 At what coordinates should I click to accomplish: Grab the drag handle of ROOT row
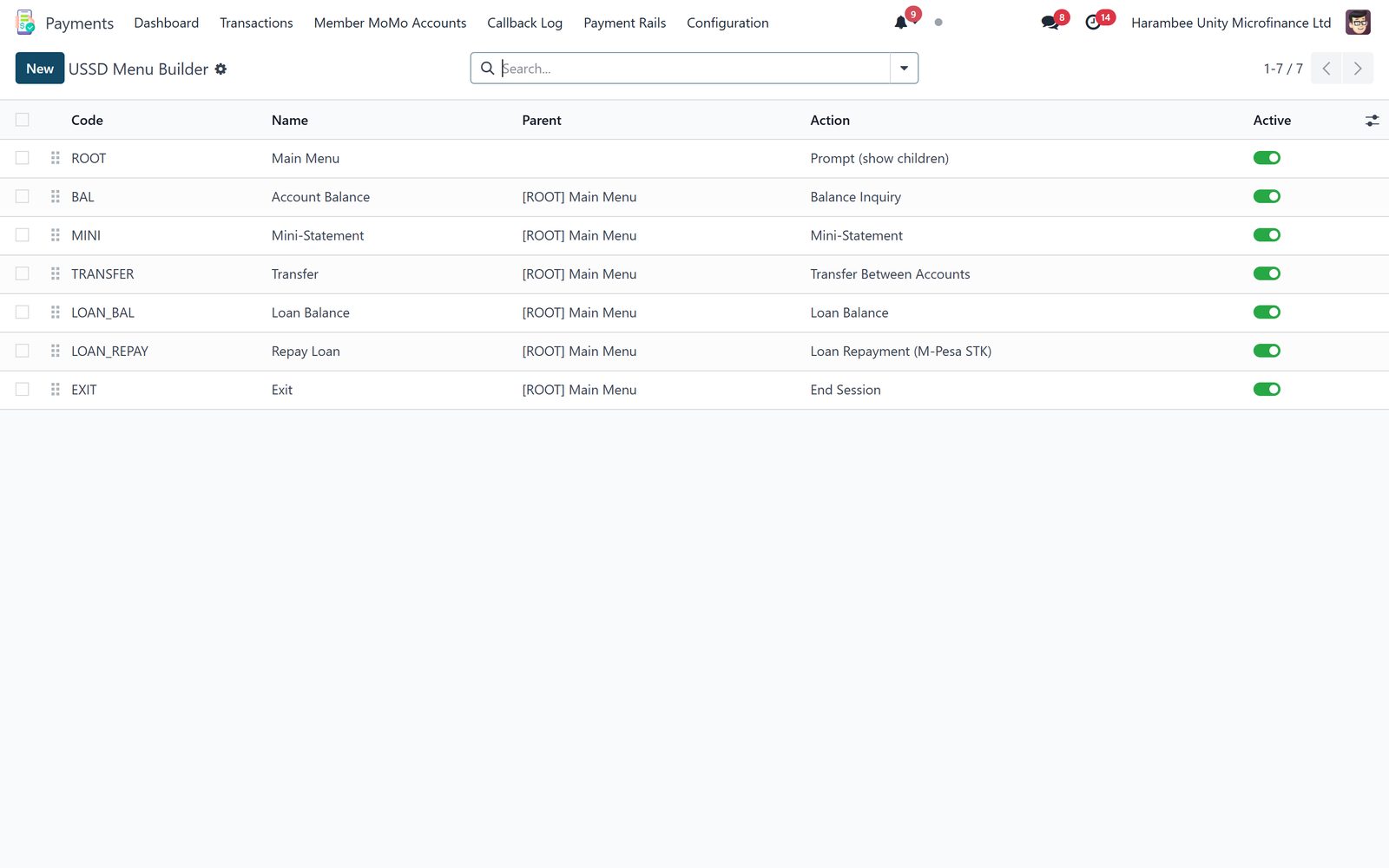(56, 158)
